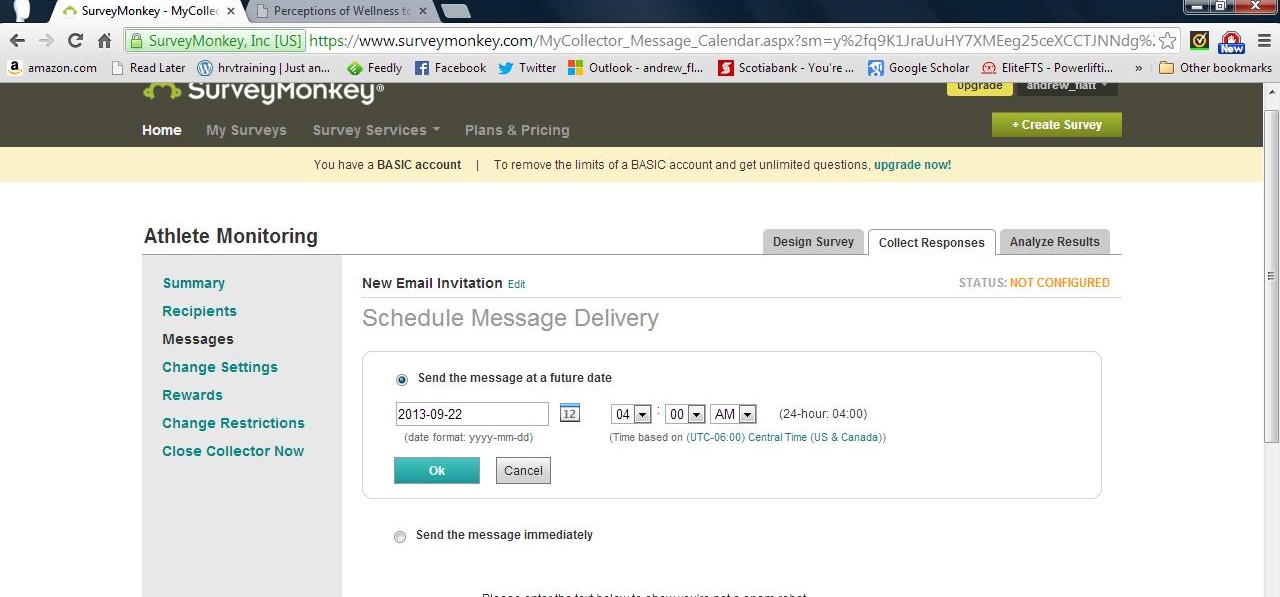The height and width of the screenshot is (597, 1280).
Task: Select Send the message at a future date
Action: point(402,380)
